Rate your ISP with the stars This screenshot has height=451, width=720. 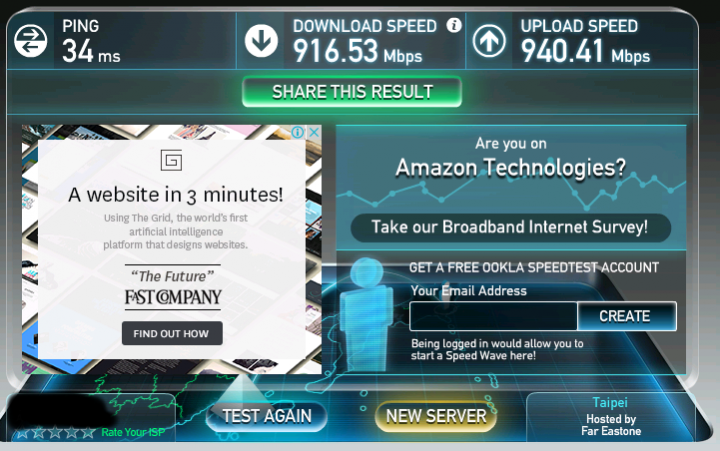(55, 432)
